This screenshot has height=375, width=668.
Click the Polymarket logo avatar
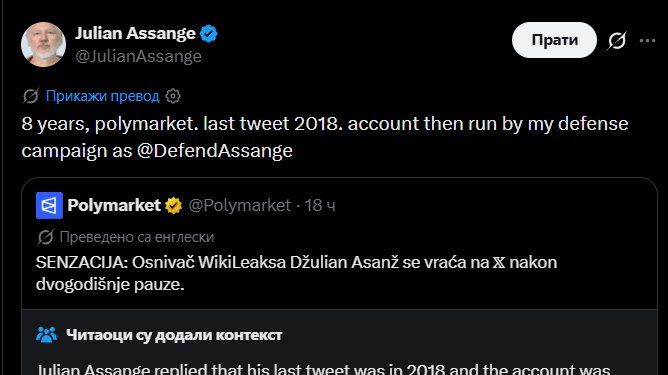coord(49,205)
